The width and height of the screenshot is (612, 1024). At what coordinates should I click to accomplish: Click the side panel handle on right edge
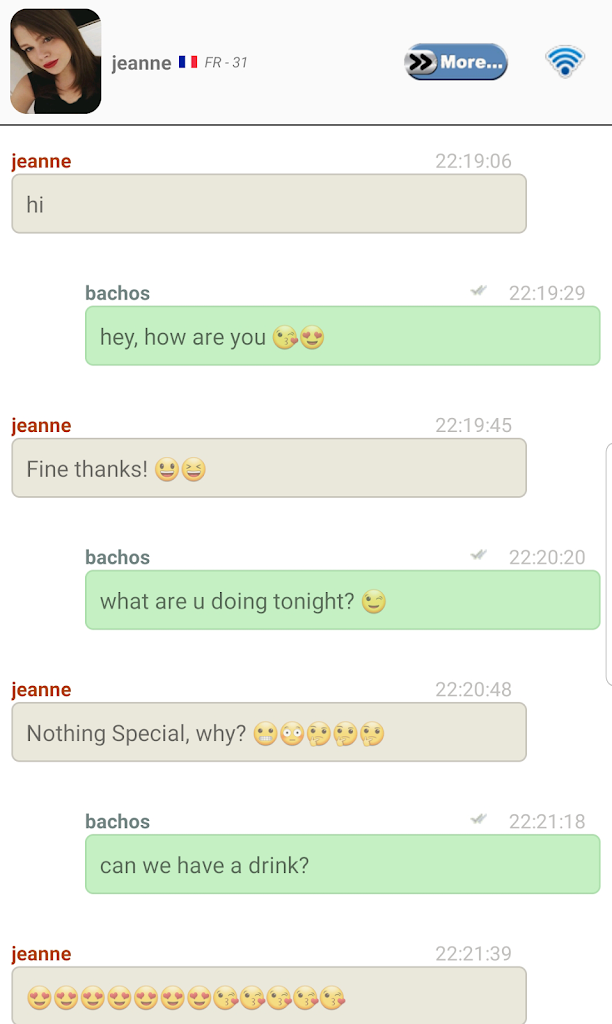point(609,565)
